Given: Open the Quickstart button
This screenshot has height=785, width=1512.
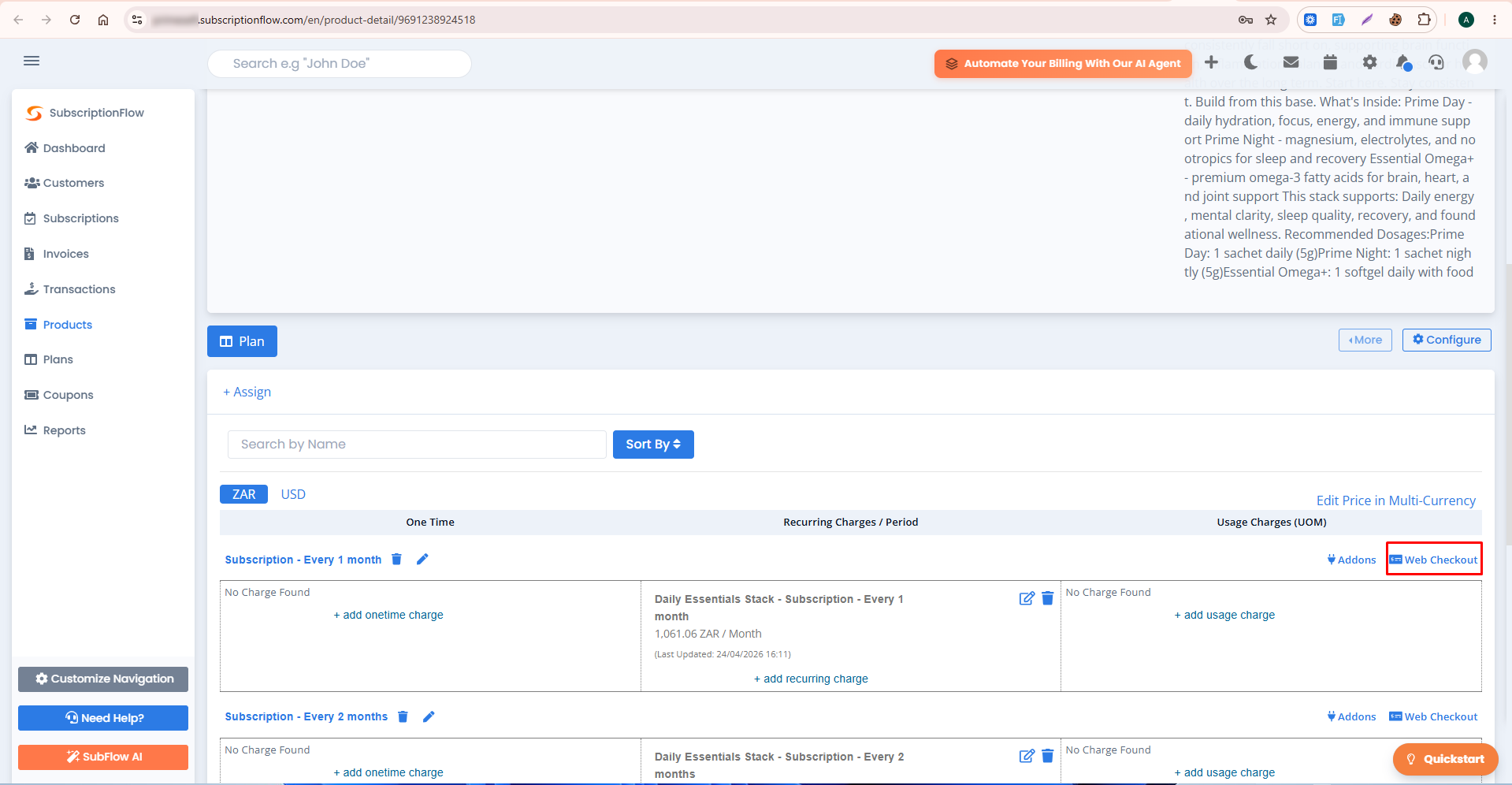Looking at the screenshot, I should 1446,759.
